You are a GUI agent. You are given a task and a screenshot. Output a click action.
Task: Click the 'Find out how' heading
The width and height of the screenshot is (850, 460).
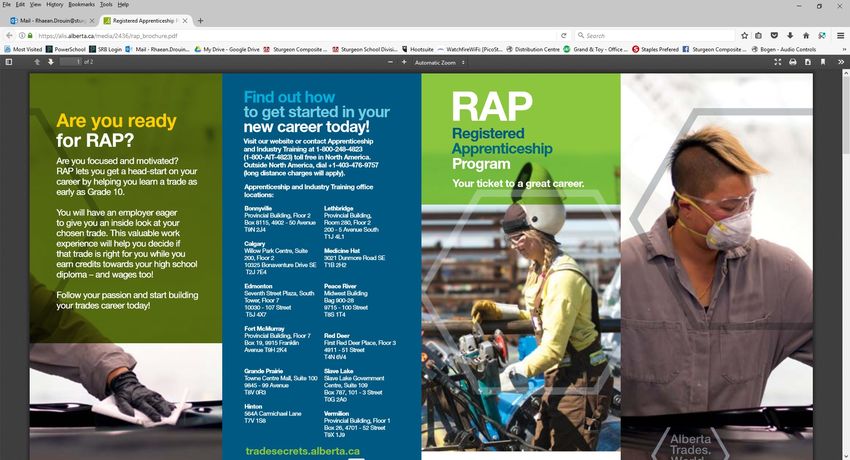[289, 98]
